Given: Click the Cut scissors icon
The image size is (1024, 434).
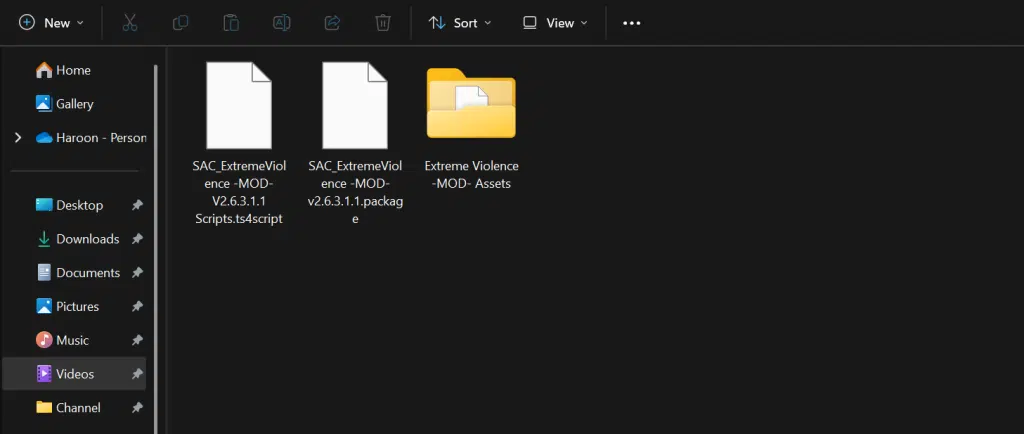Looking at the screenshot, I should point(129,22).
